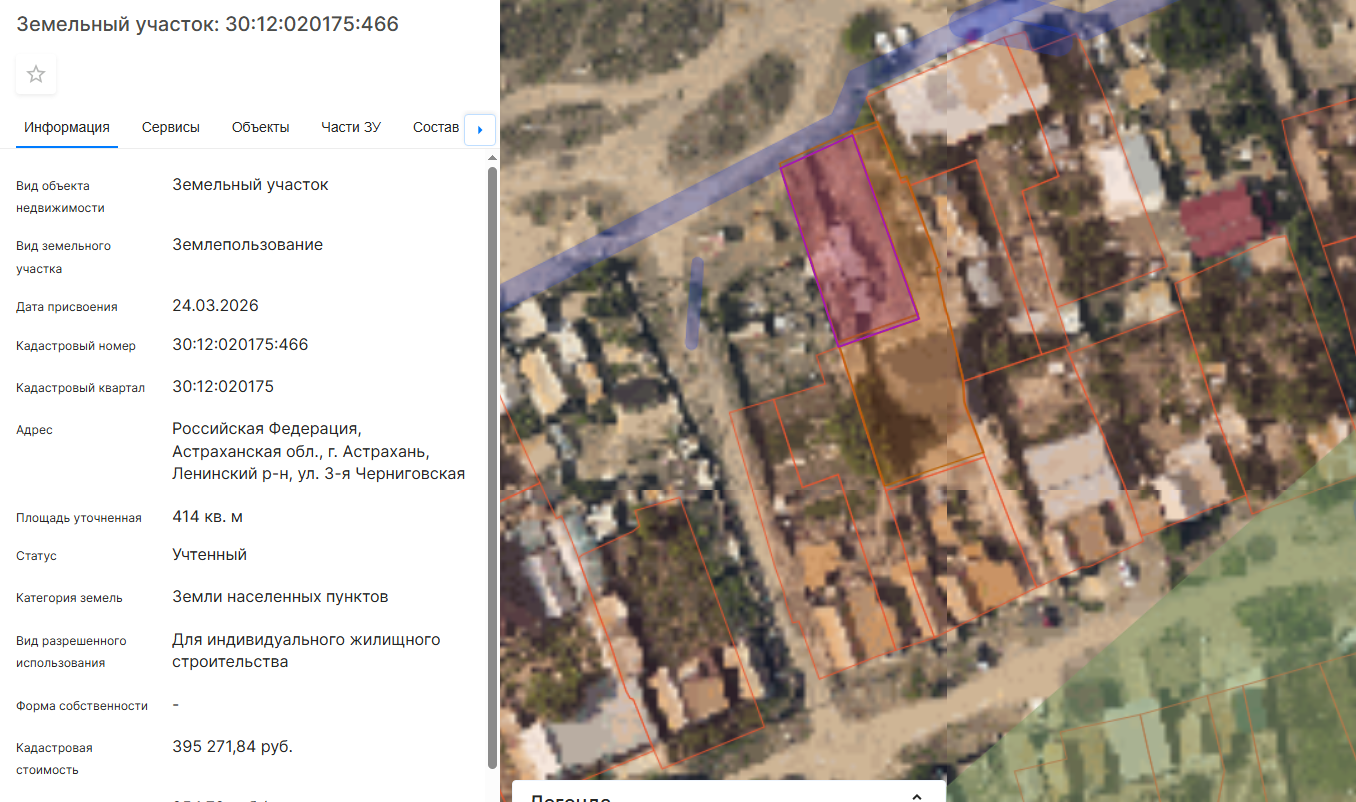Click cadastral number value 30:12:020175:466
Screen dimensions: 1356x802
point(240,345)
